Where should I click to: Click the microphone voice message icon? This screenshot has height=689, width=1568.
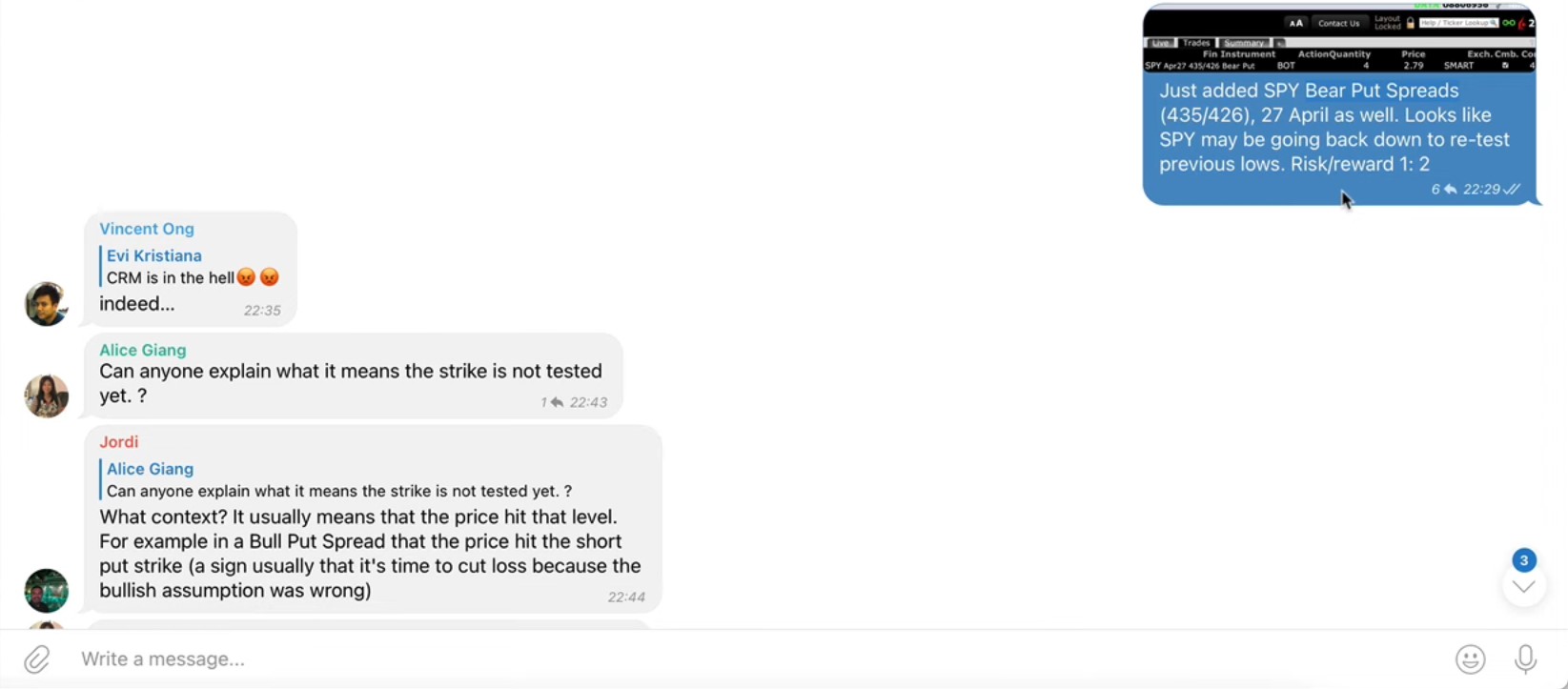click(1525, 659)
